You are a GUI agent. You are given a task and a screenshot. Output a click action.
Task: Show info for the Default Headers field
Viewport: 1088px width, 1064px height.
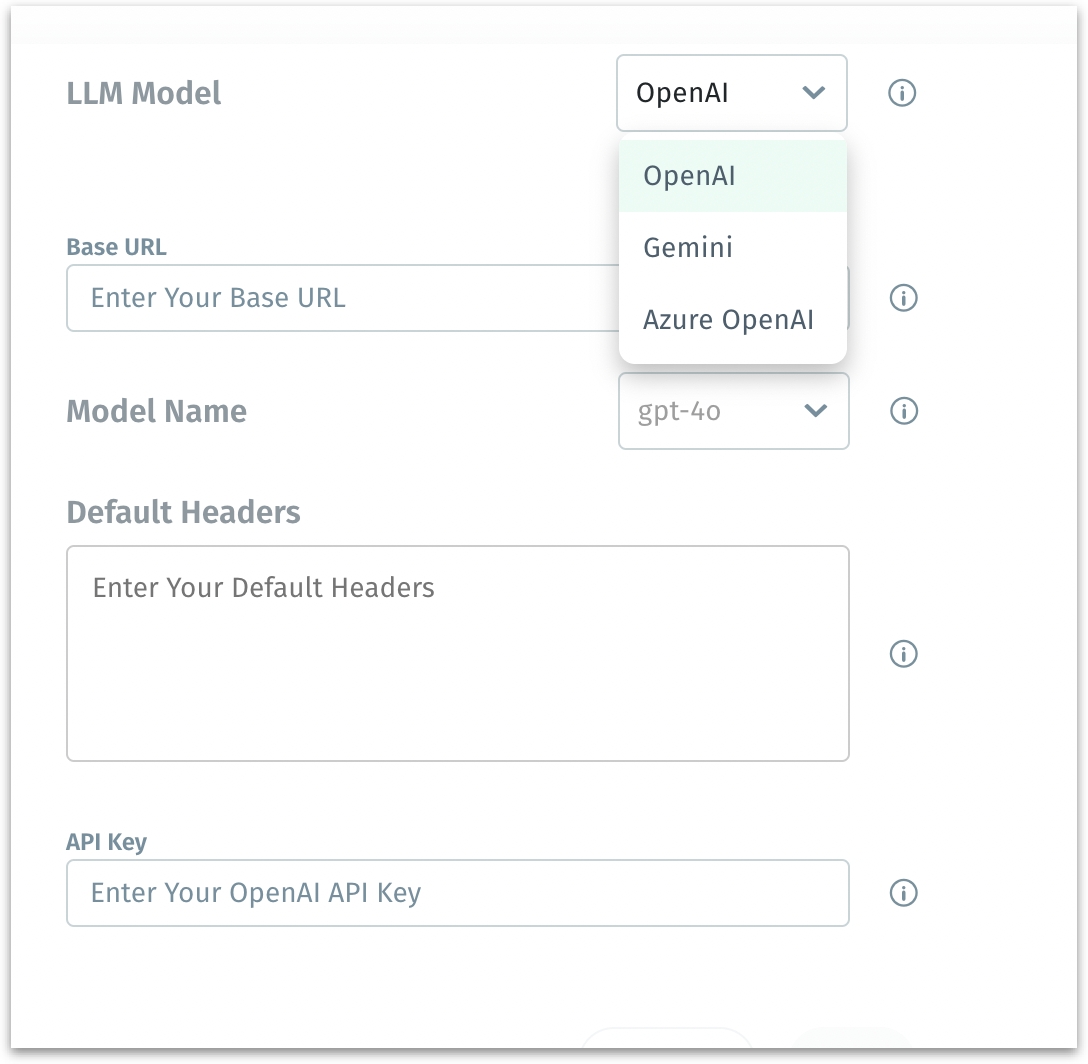click(x=903, y=654)
